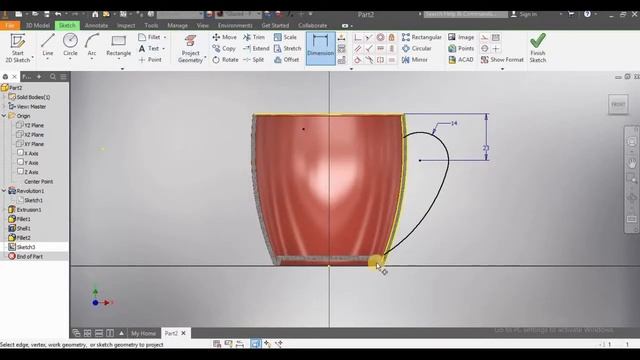The image size is (640, 360).
Task: Switch to the 3D Model tab
Action: click(x=38, y=25)
